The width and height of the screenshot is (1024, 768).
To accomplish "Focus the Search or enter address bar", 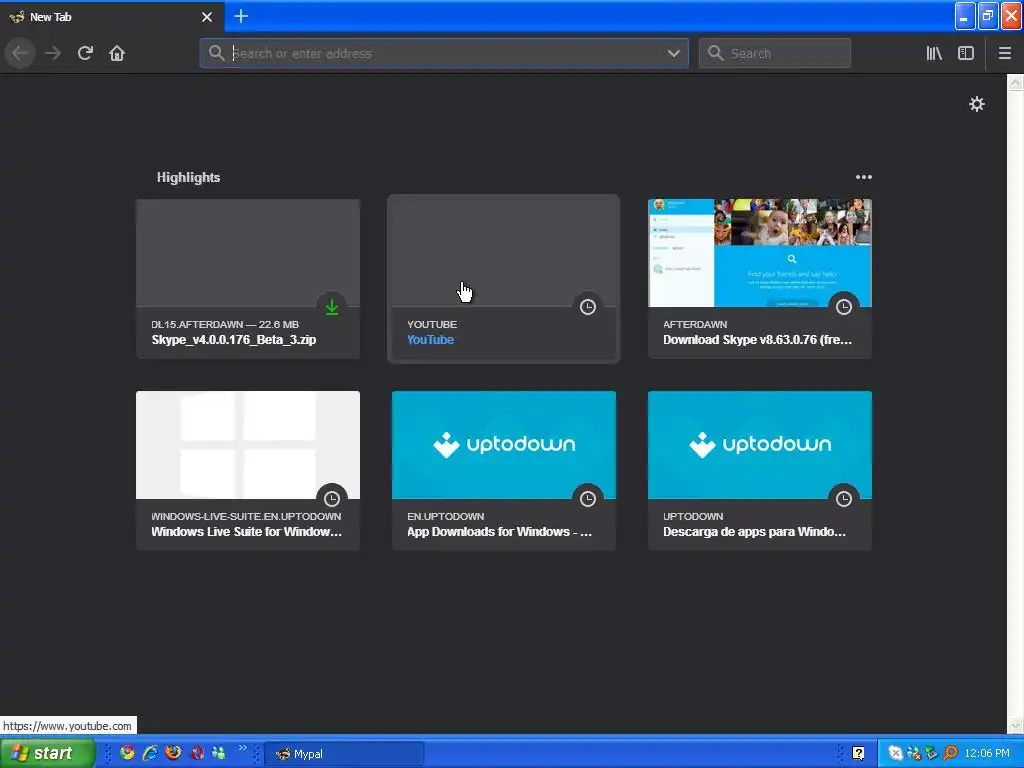I will coord(444,53).
